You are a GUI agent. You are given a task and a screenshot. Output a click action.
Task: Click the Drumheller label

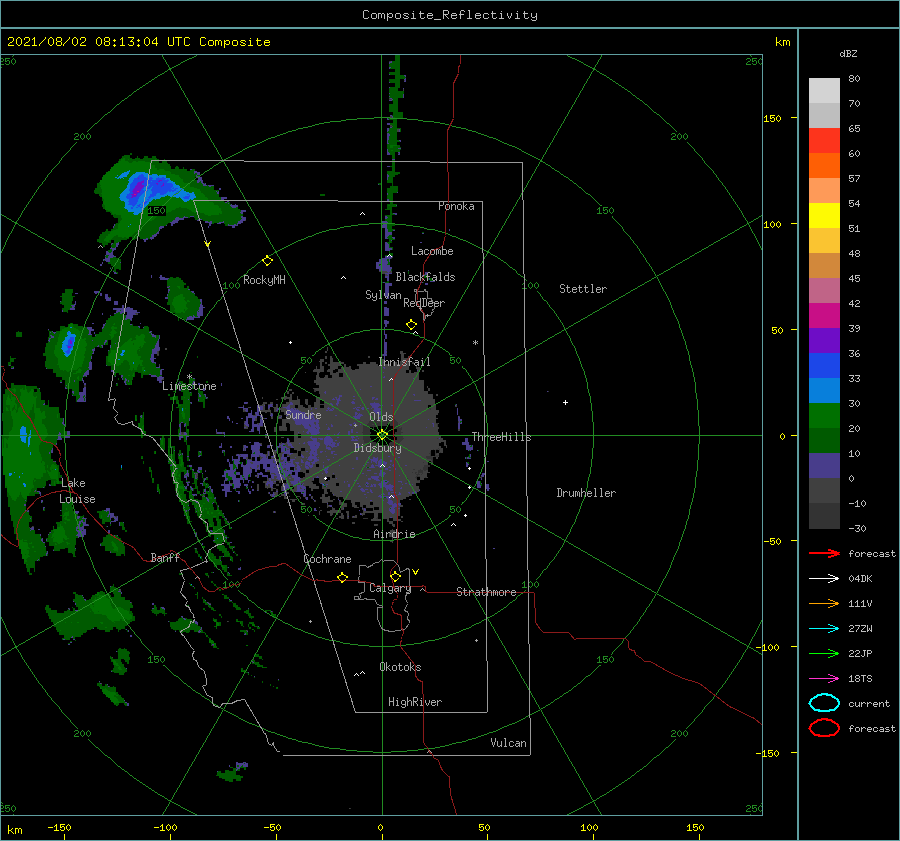(586, 493)
